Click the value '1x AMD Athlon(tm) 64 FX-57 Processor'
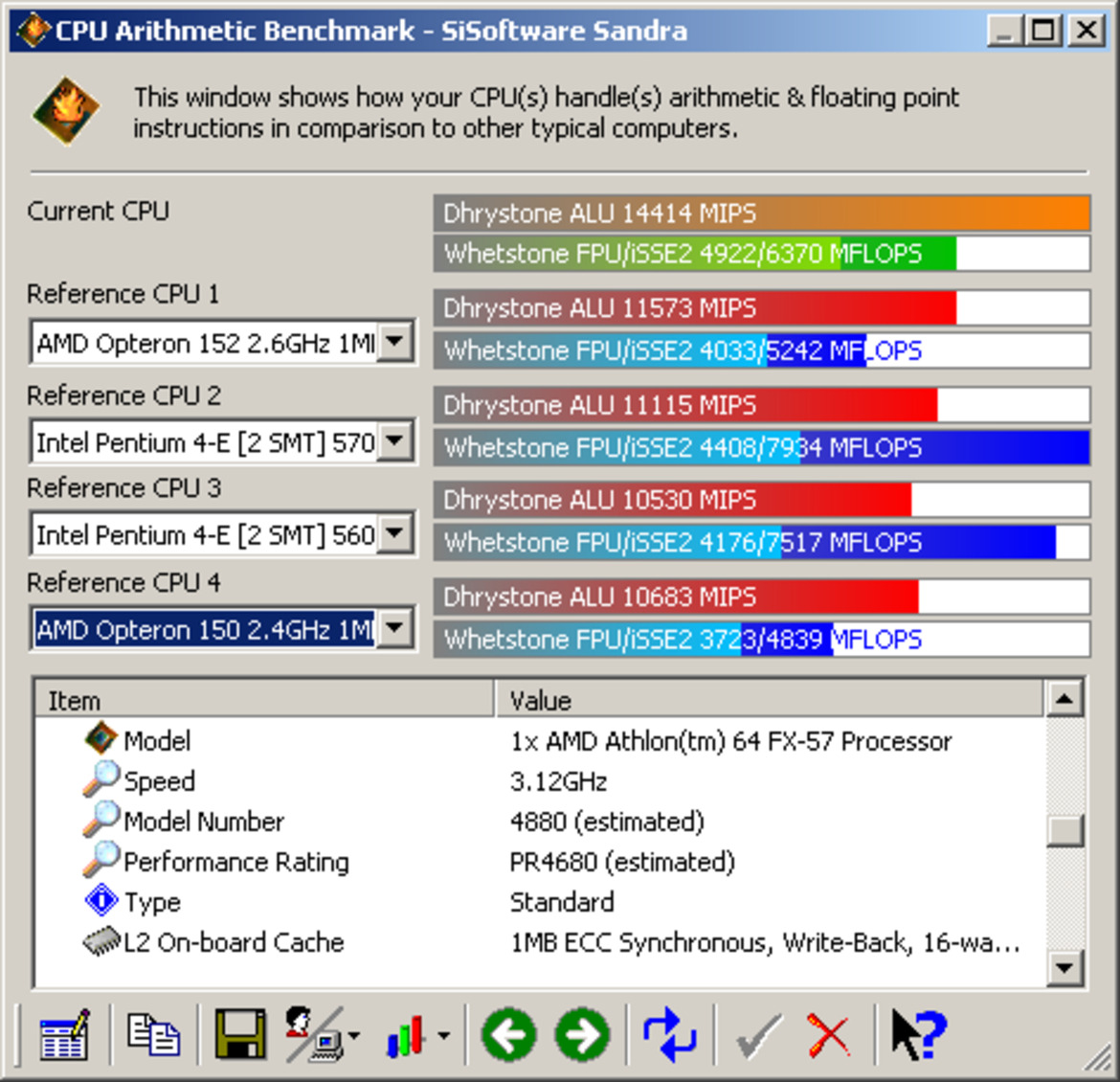This screenshot has width=1120, height=1082. point(730,741)
